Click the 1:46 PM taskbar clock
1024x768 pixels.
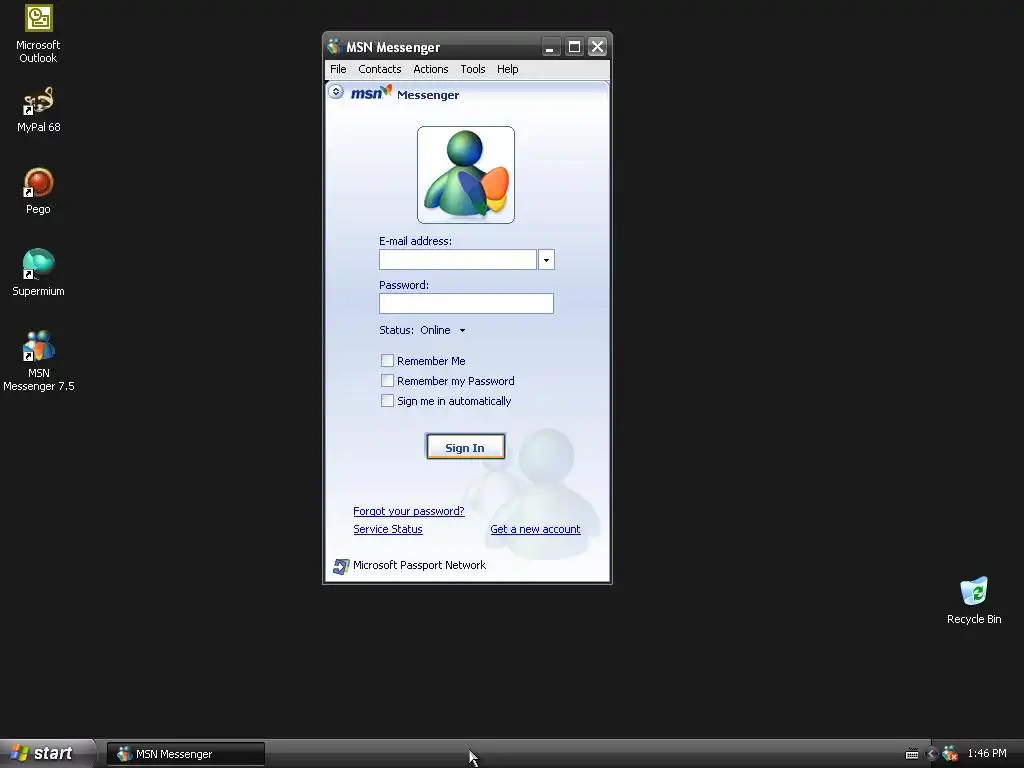pyautogui.click(x=987, y=754)
